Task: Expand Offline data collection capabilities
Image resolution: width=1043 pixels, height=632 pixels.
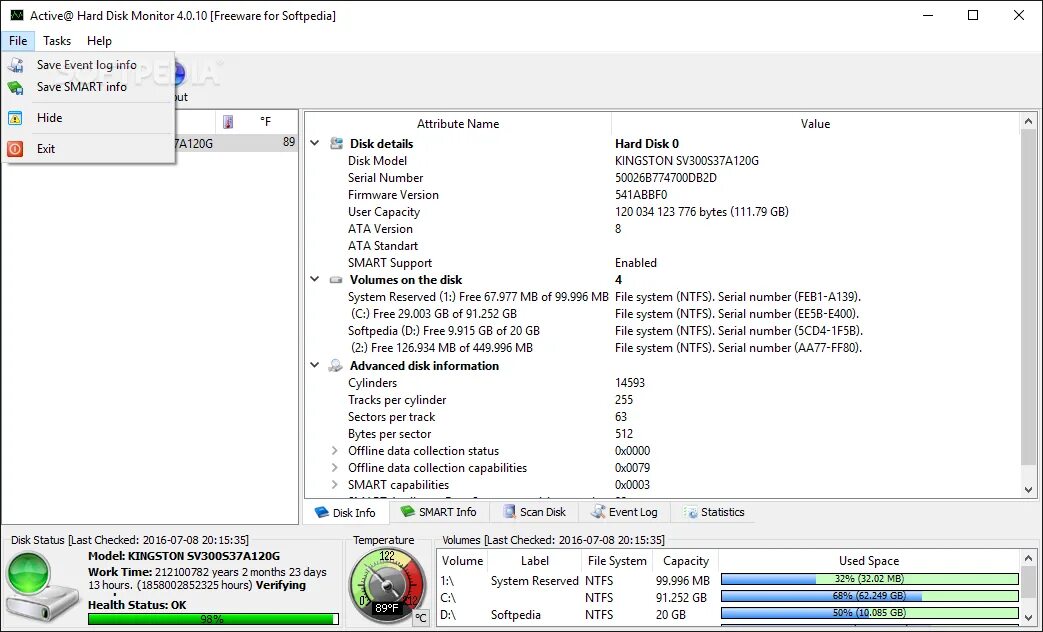Action: (x=335, y=468)
